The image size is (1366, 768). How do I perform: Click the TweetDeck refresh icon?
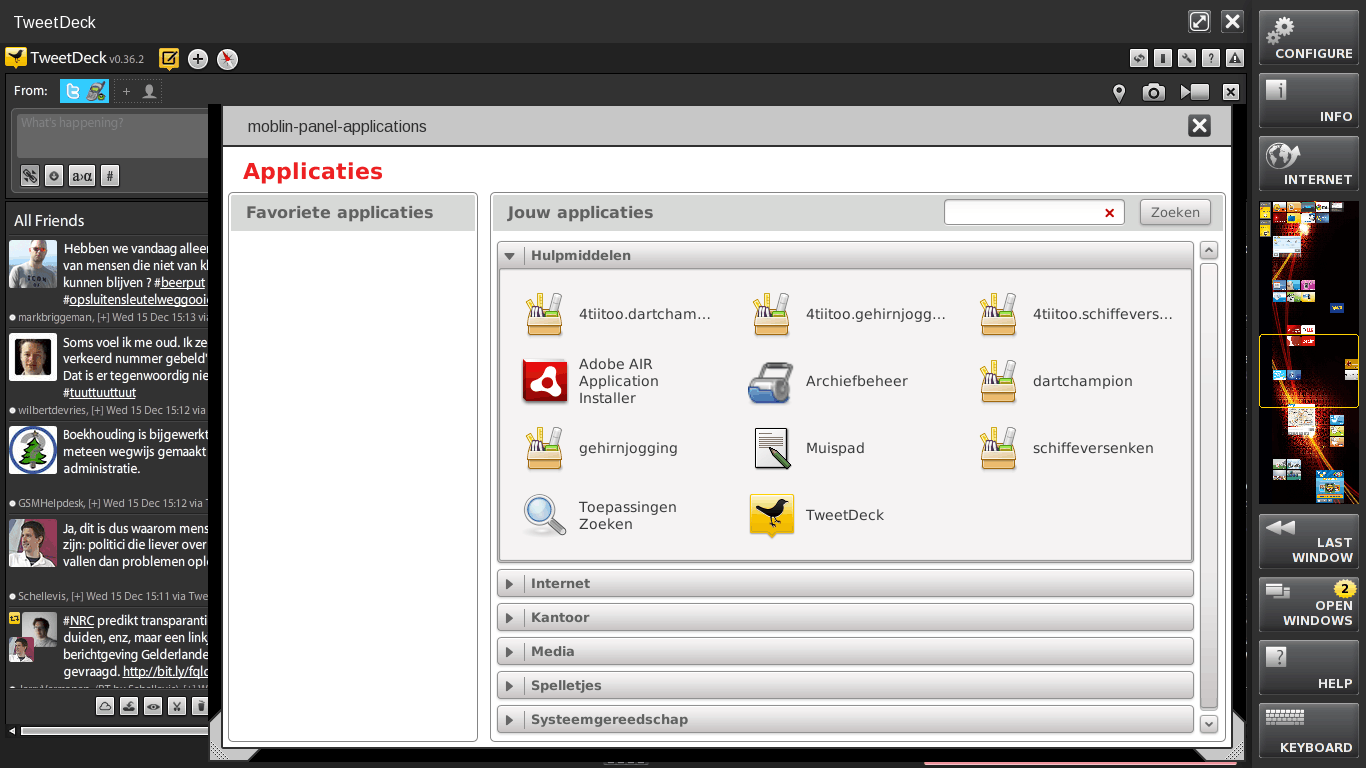(1139, 59)
